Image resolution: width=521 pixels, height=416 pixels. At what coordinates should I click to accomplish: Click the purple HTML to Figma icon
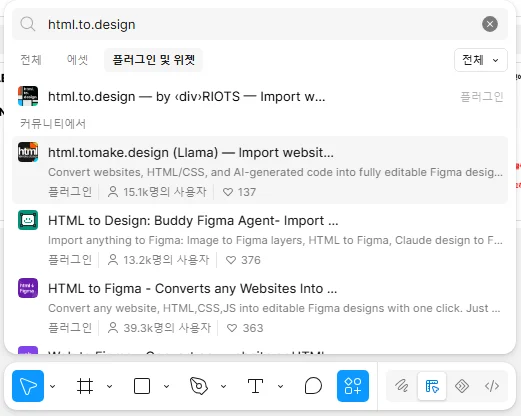click(28, 288)
